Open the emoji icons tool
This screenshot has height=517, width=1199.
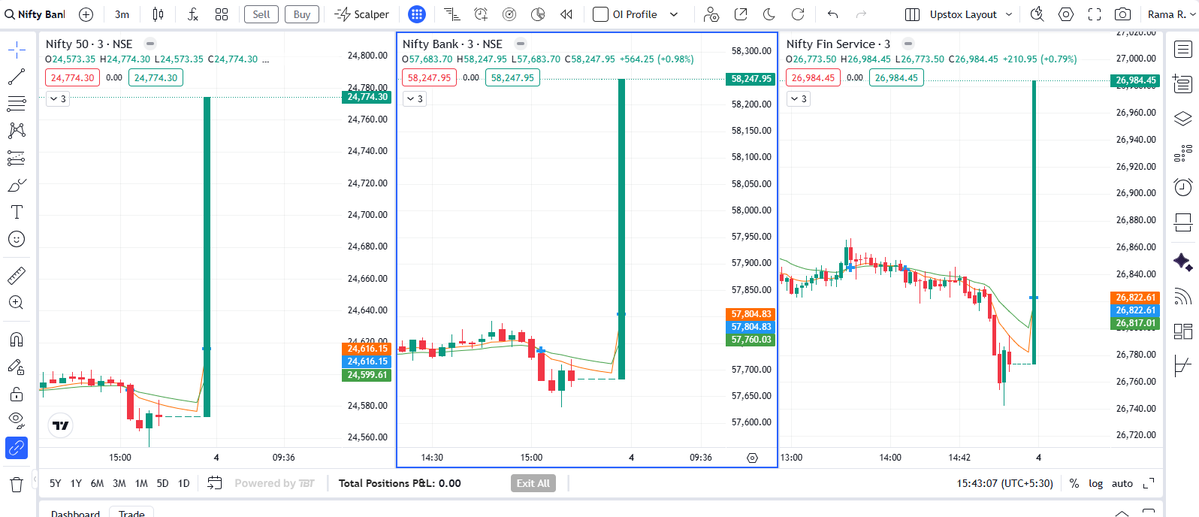[17, 239]
